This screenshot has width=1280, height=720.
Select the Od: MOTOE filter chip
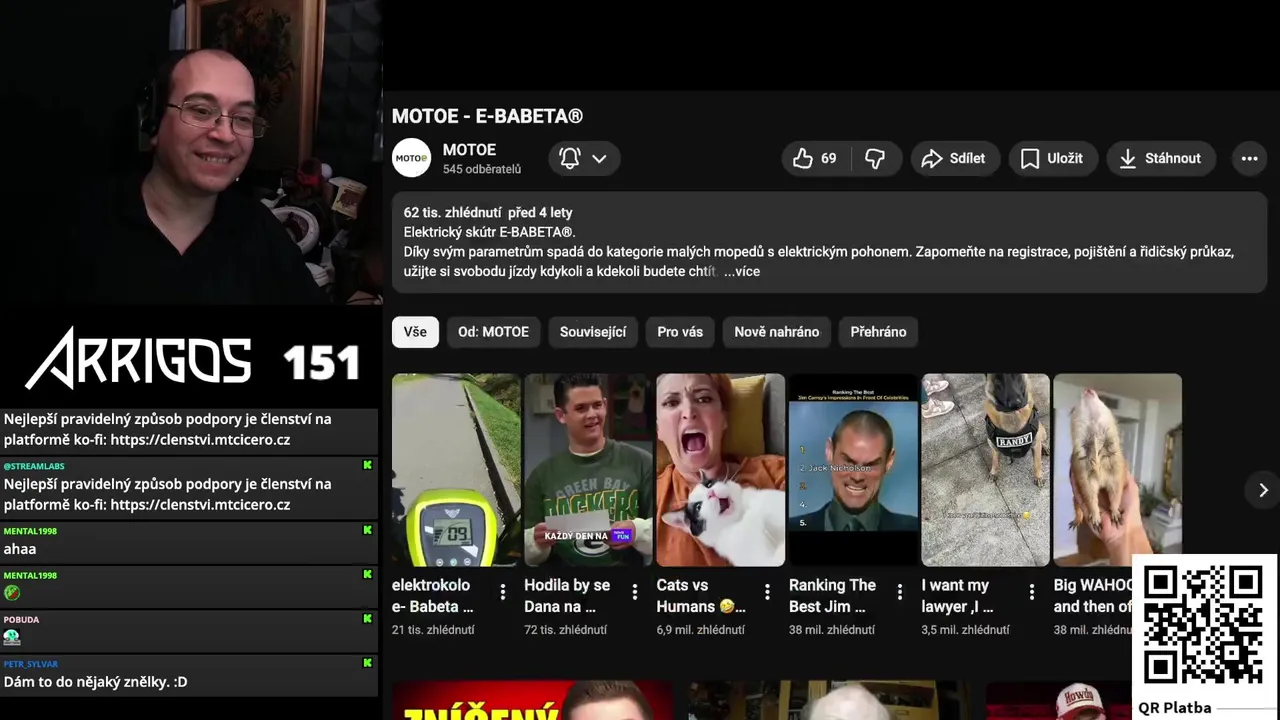point(493,332)
